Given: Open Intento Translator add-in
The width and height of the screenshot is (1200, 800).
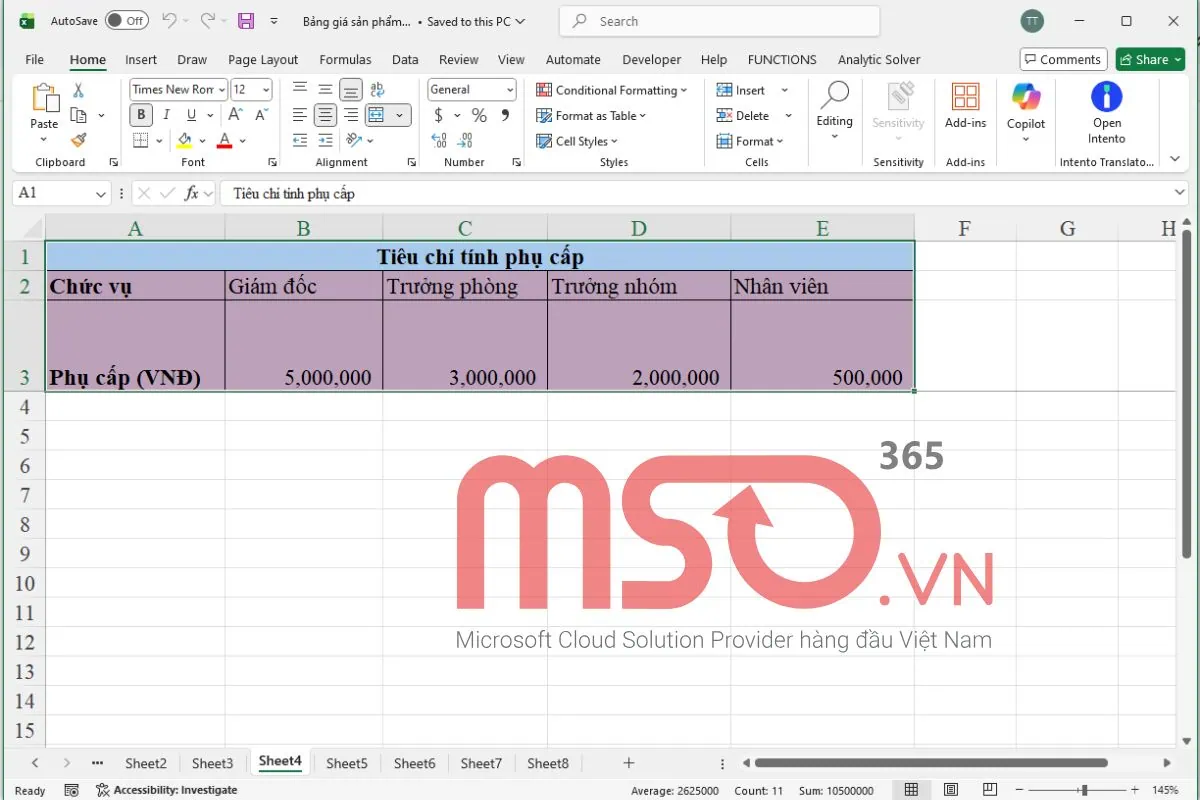Looking at the screenshot, I should pyautogui.click(x=1106, y=110).
